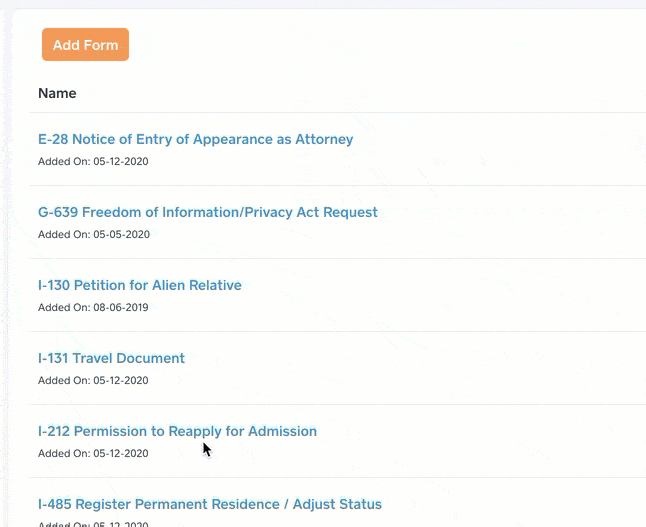Open E-28 Notice of Entry of Appearance form
This screenshot has width=646, height=527.
(x=195, y=139)
